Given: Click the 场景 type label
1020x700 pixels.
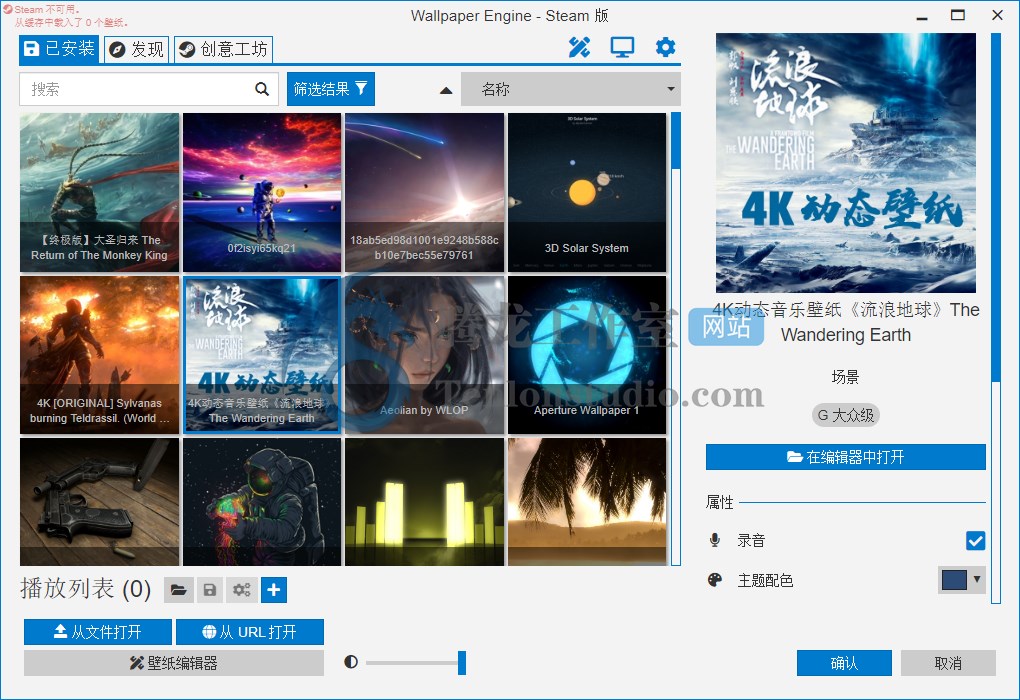Looking at the screenshot, I should click(x=846, y=377).
